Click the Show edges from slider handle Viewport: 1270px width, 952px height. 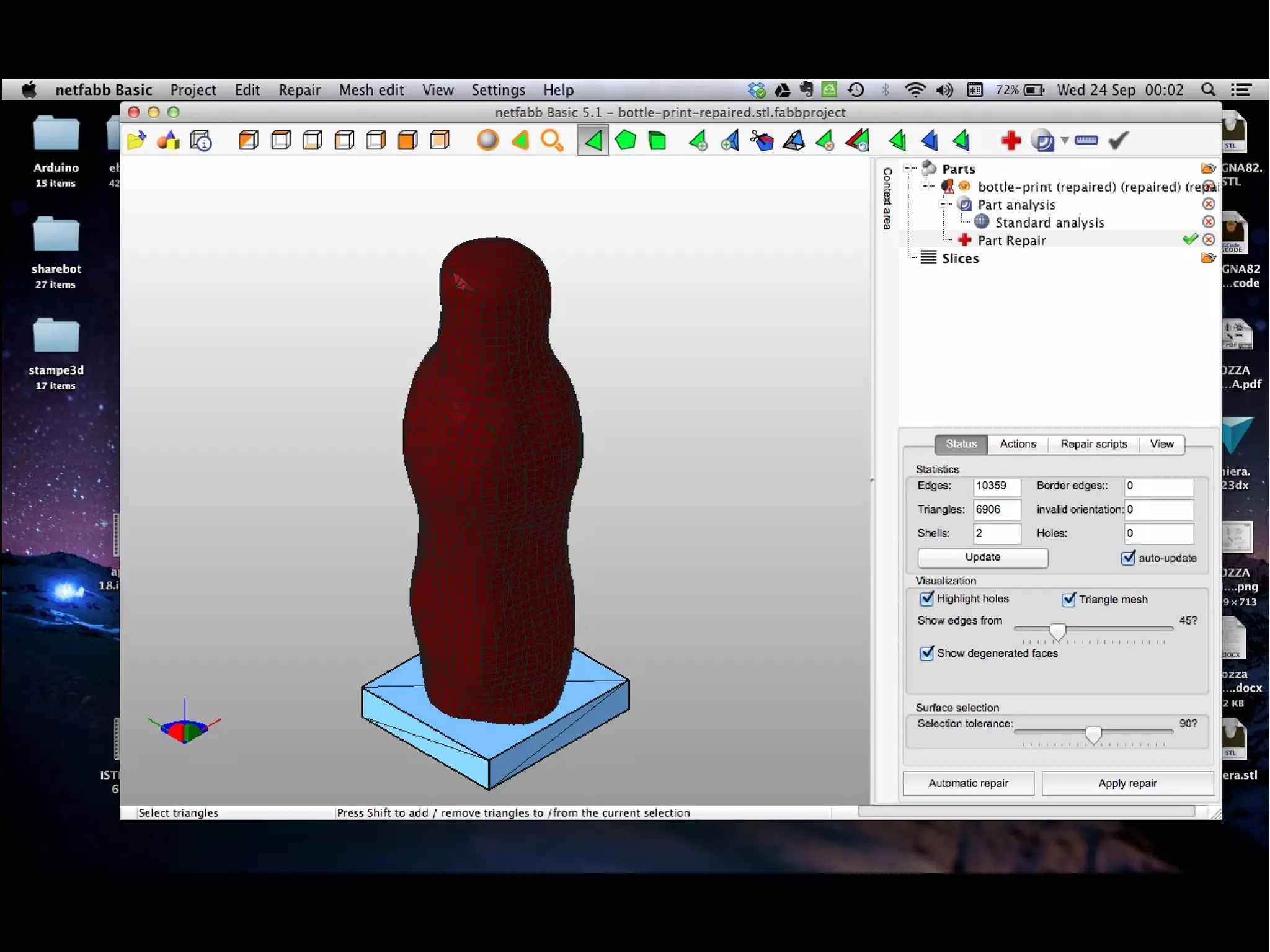coord(1057,631)
